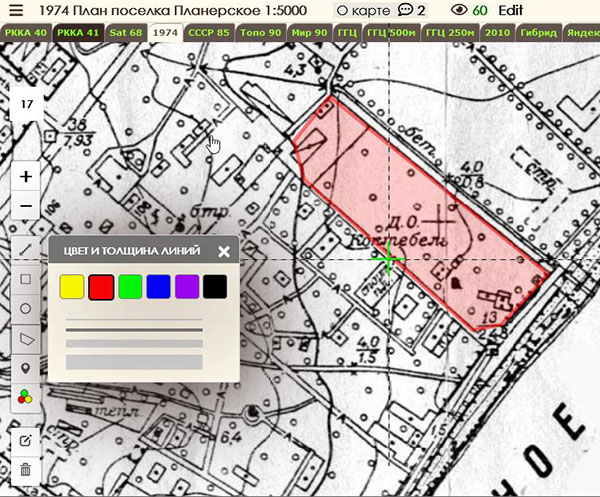The width and height of the screenshot is (600, 497).
Task: Open the color and line thickness tool
Action: pos(26,399)
